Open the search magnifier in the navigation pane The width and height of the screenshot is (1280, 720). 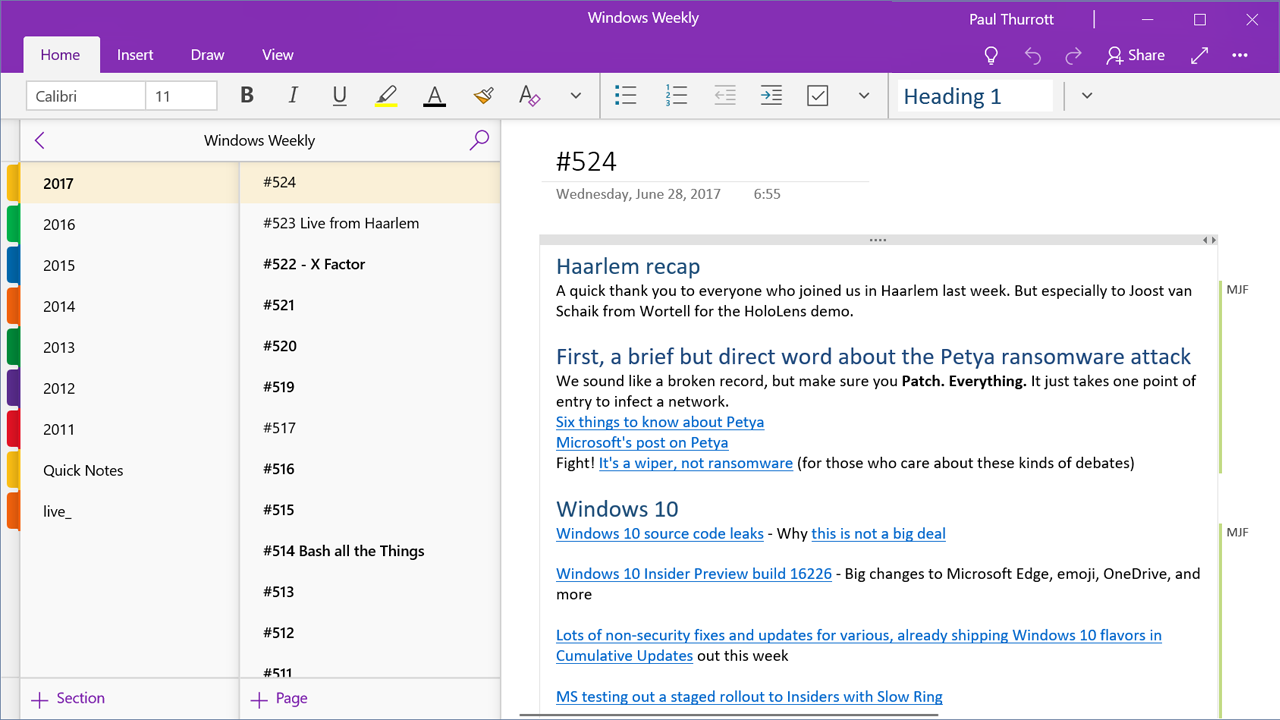479,140
